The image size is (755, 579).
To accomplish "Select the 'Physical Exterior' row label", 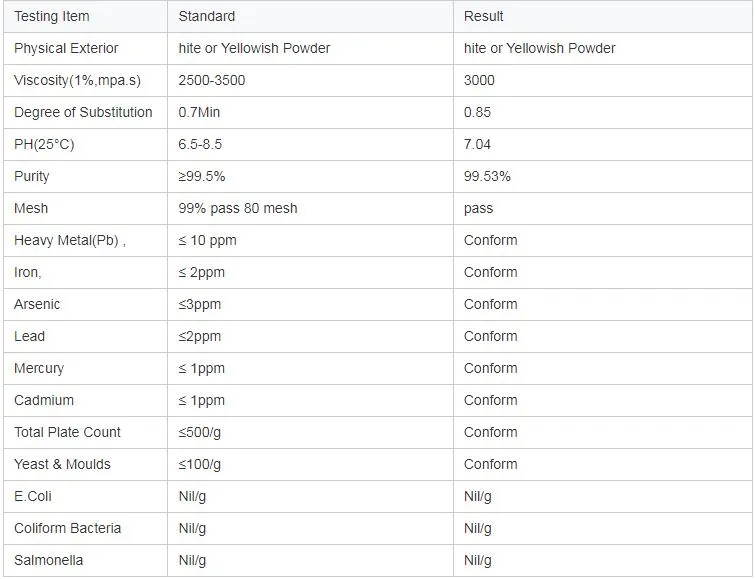I will [66, 48].
